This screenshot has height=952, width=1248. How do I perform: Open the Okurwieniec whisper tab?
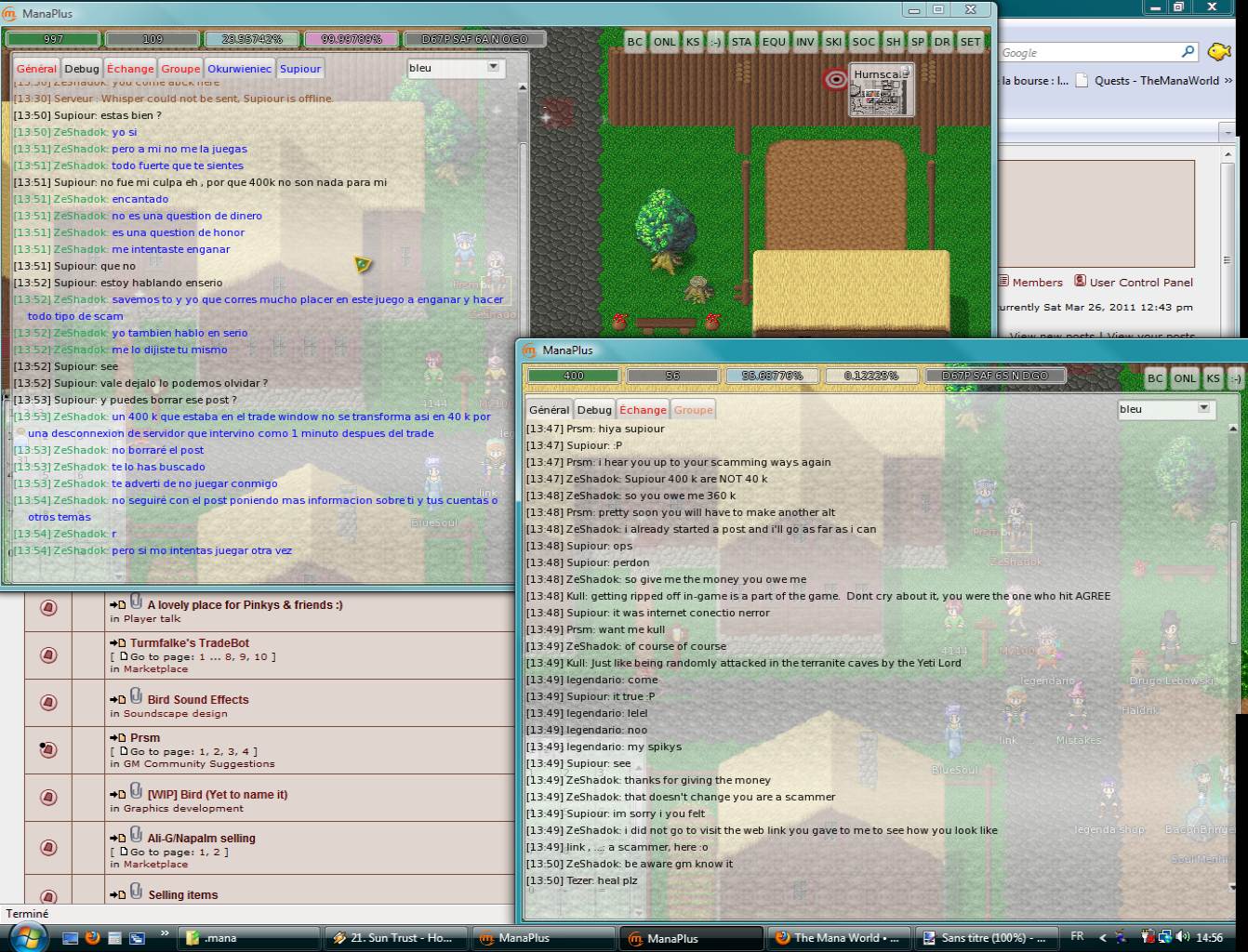(x=240, y=69)
